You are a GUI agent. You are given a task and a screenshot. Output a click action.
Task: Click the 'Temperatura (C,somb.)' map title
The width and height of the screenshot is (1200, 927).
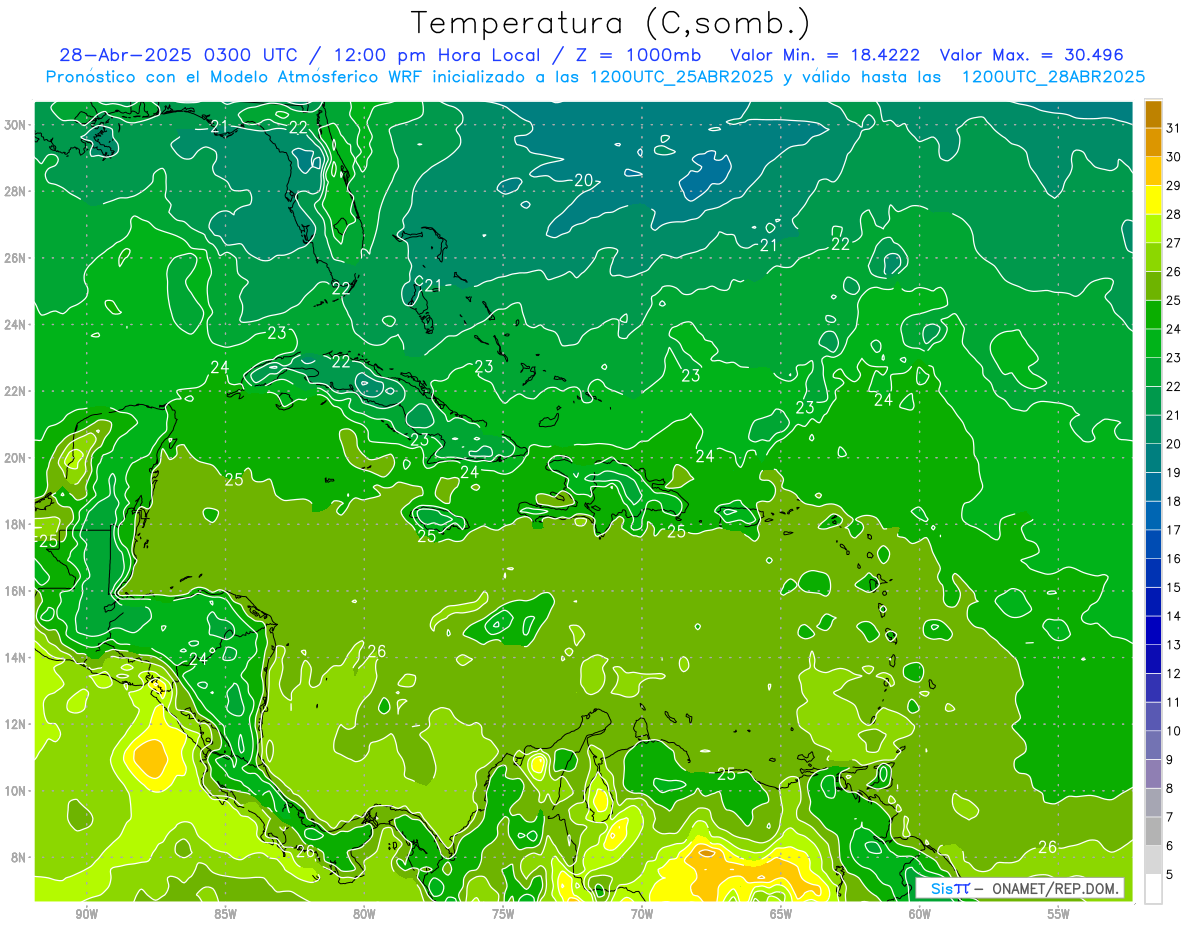point(611,23)
